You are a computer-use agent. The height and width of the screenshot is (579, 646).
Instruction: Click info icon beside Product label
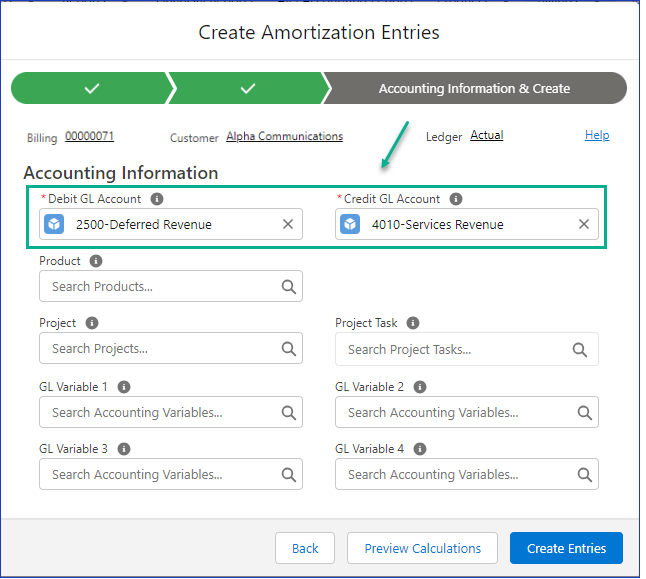(x=96, y=261)
